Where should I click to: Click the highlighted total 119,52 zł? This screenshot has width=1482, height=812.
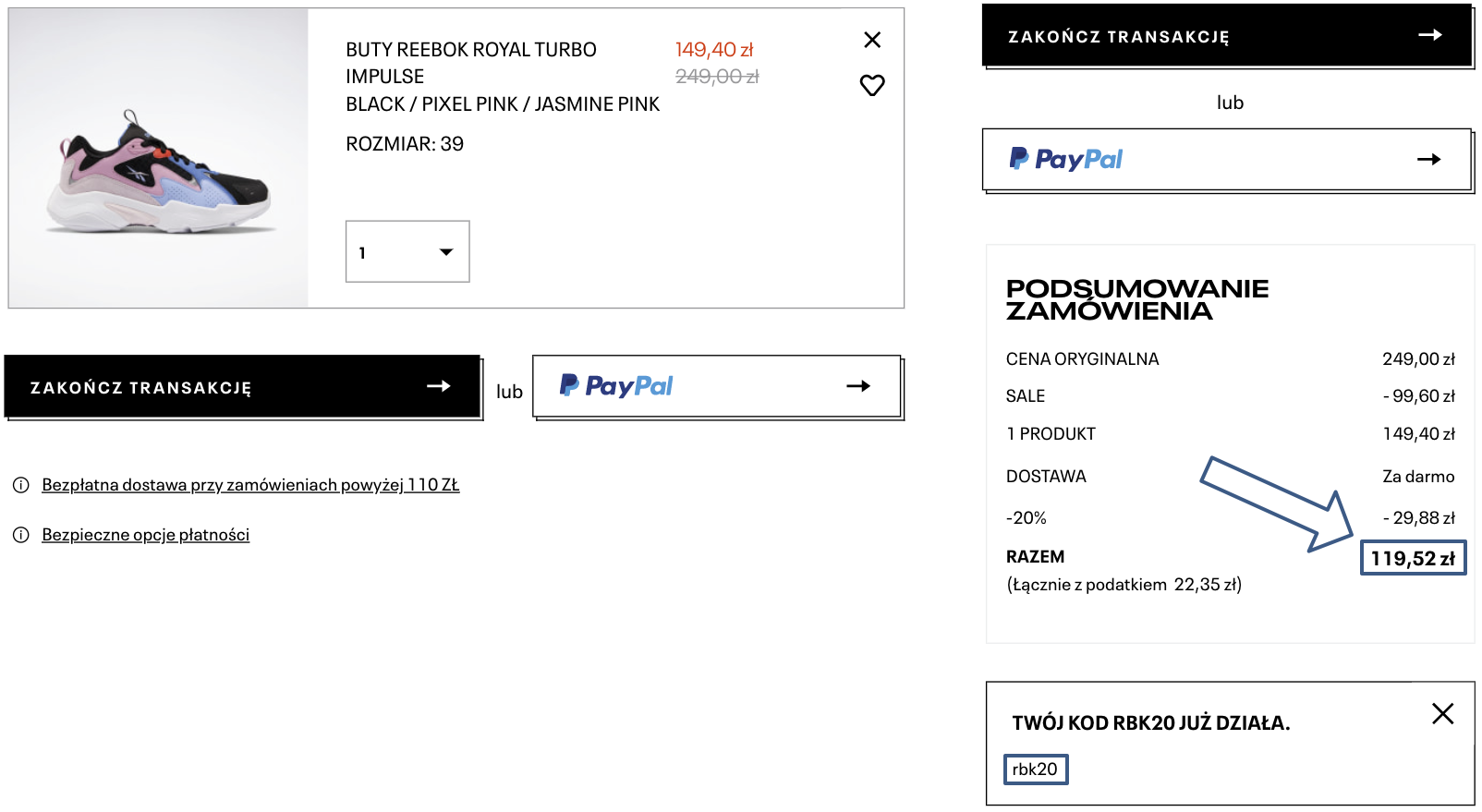point(1413,558)
